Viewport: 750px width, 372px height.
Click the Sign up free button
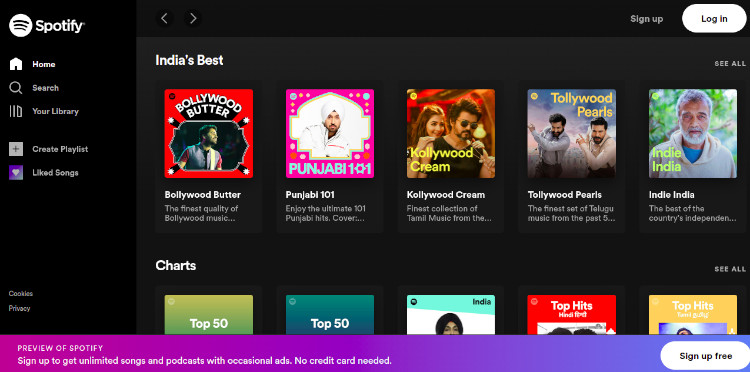tap(706, 356)
